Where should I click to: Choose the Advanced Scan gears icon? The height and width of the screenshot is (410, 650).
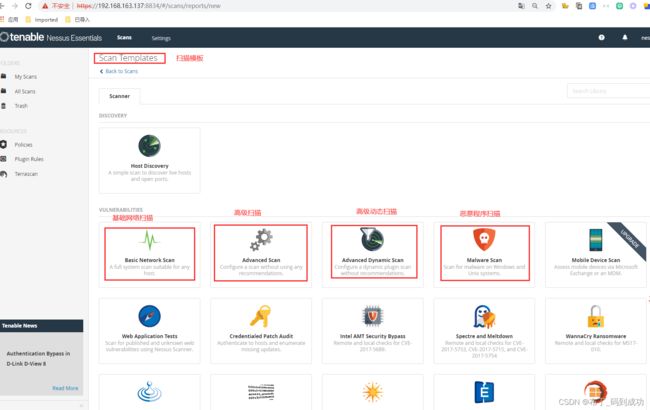coord(261,240)
